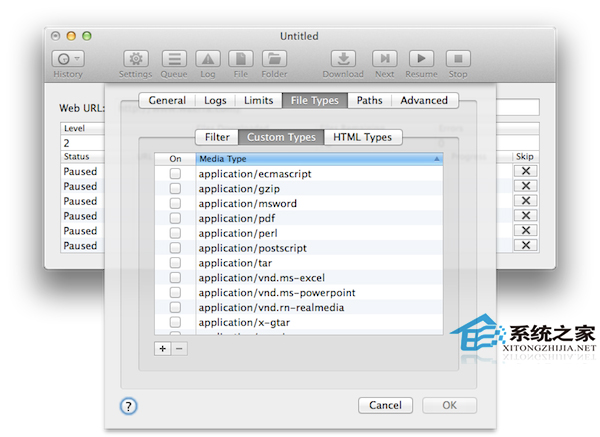600x437 pixels.
Task: Open the History dropdown in toolbar
Action: click(68, 59)
